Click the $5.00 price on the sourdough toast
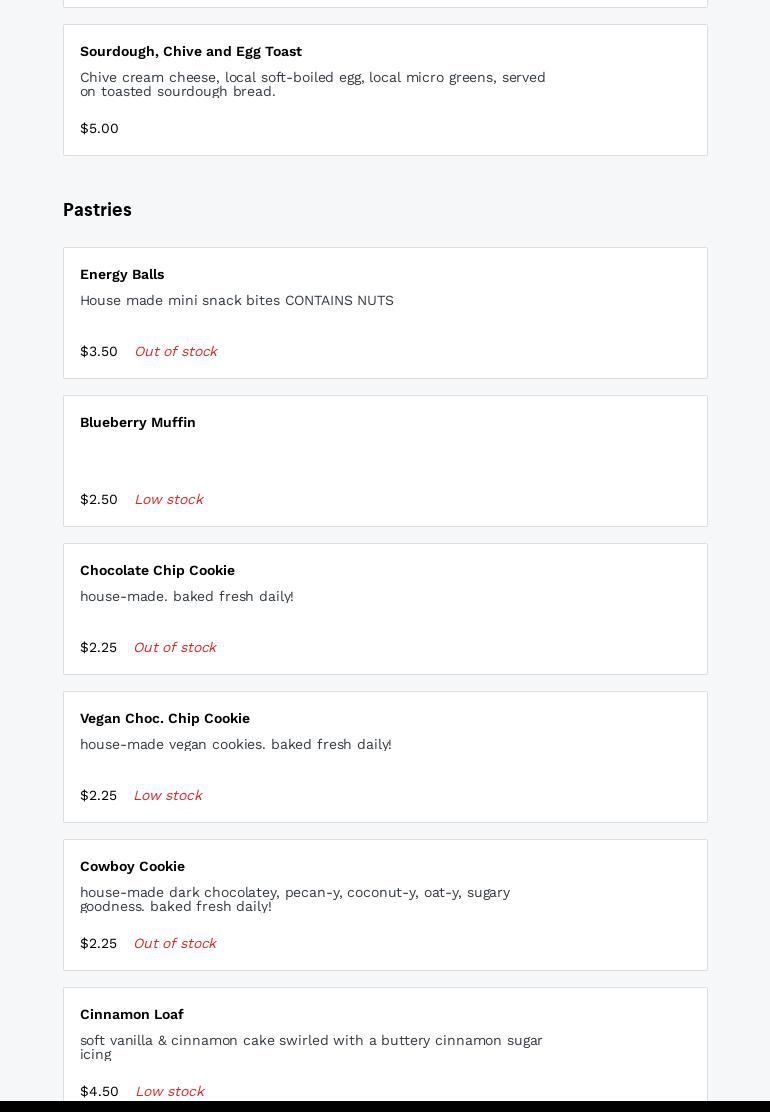Viewport: 770px width, 1112px height. (x=99, y=129)
